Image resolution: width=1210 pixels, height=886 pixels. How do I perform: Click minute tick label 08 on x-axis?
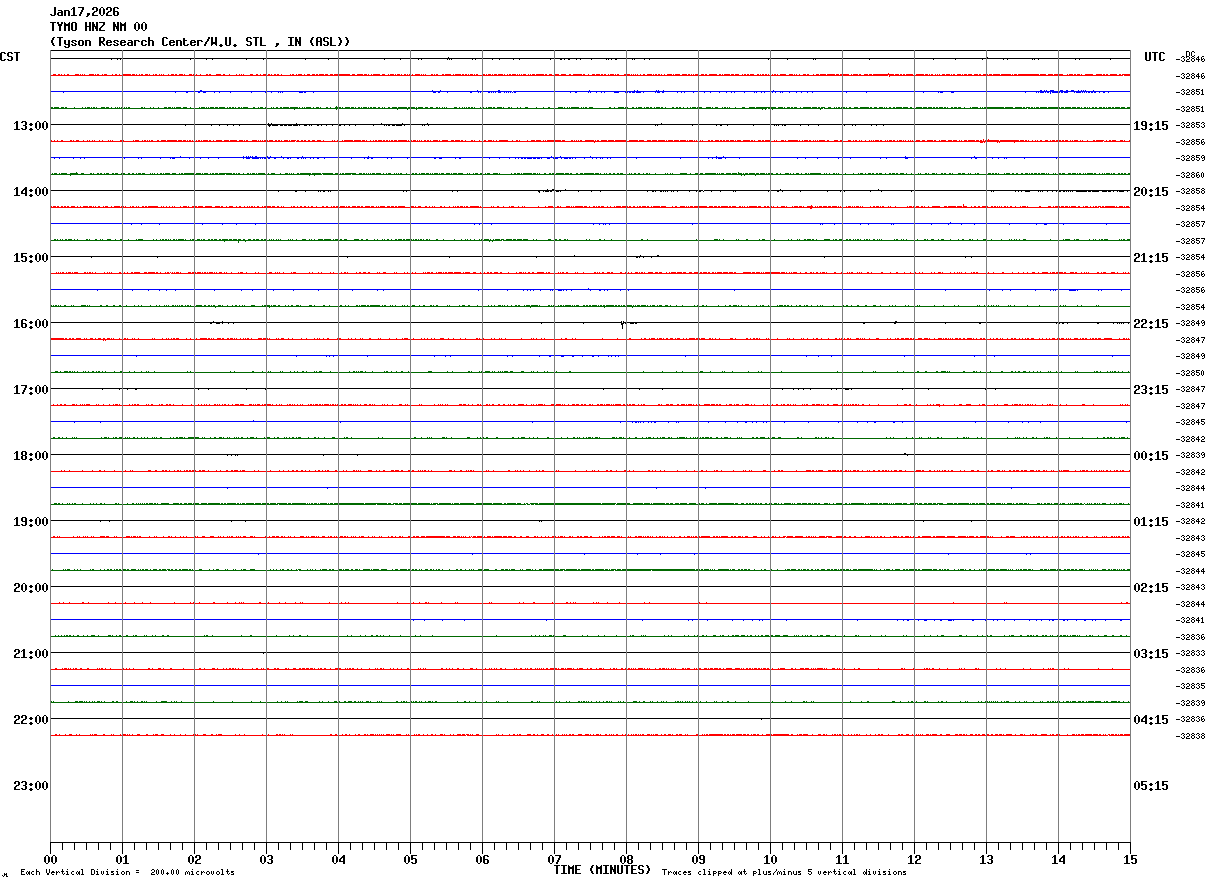tap(626, 860)
